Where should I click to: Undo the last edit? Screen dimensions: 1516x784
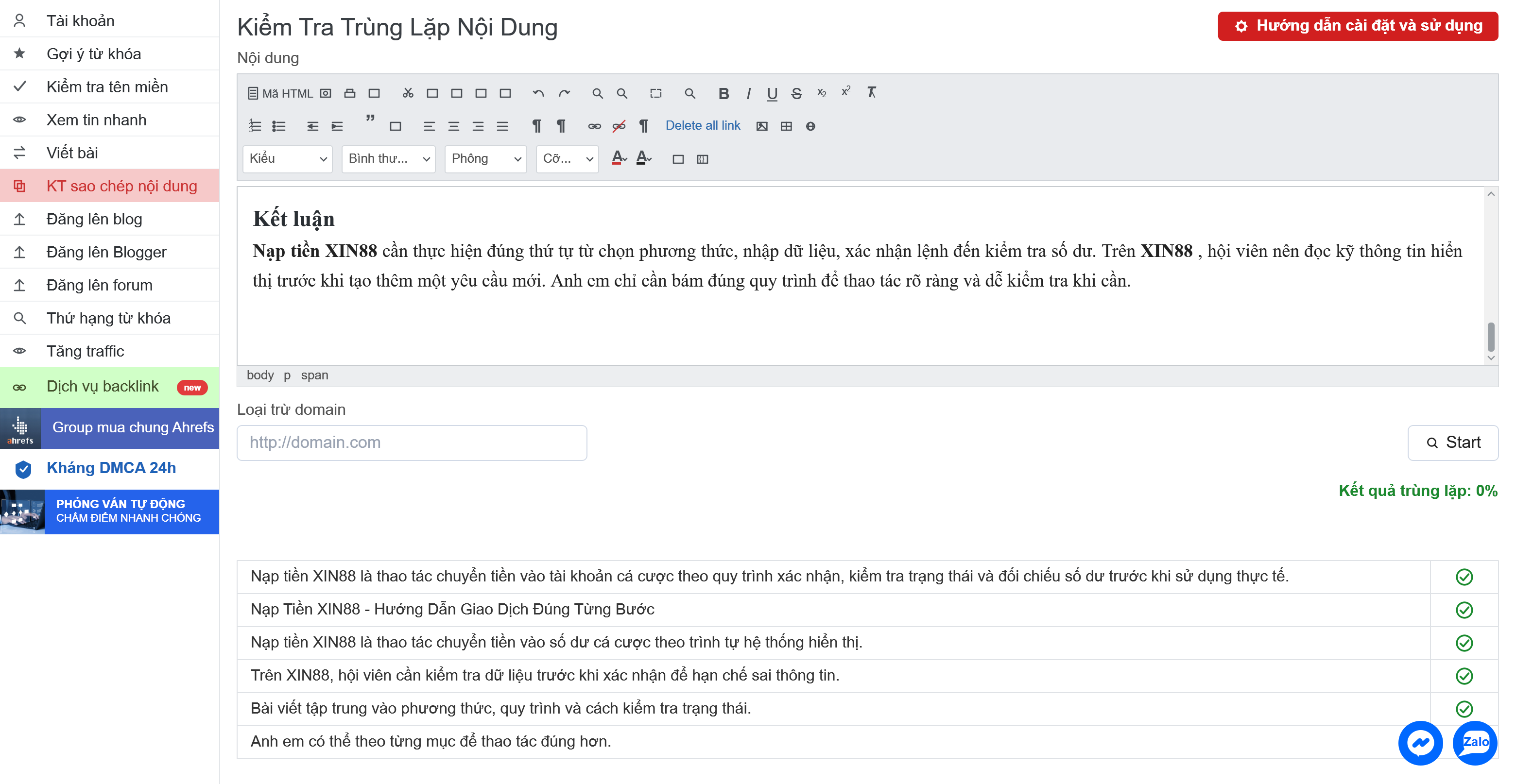point(538,94)
